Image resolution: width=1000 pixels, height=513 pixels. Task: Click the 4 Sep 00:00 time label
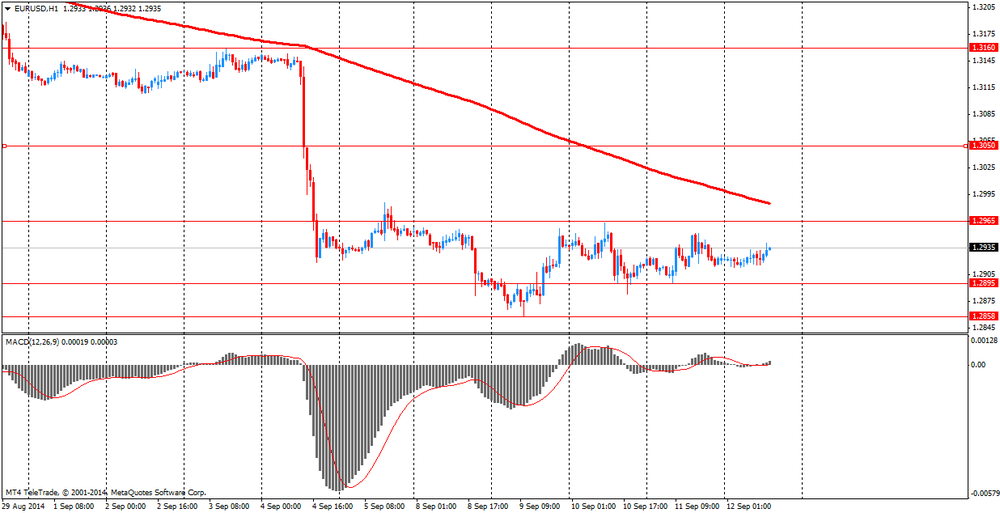[281, 507]
